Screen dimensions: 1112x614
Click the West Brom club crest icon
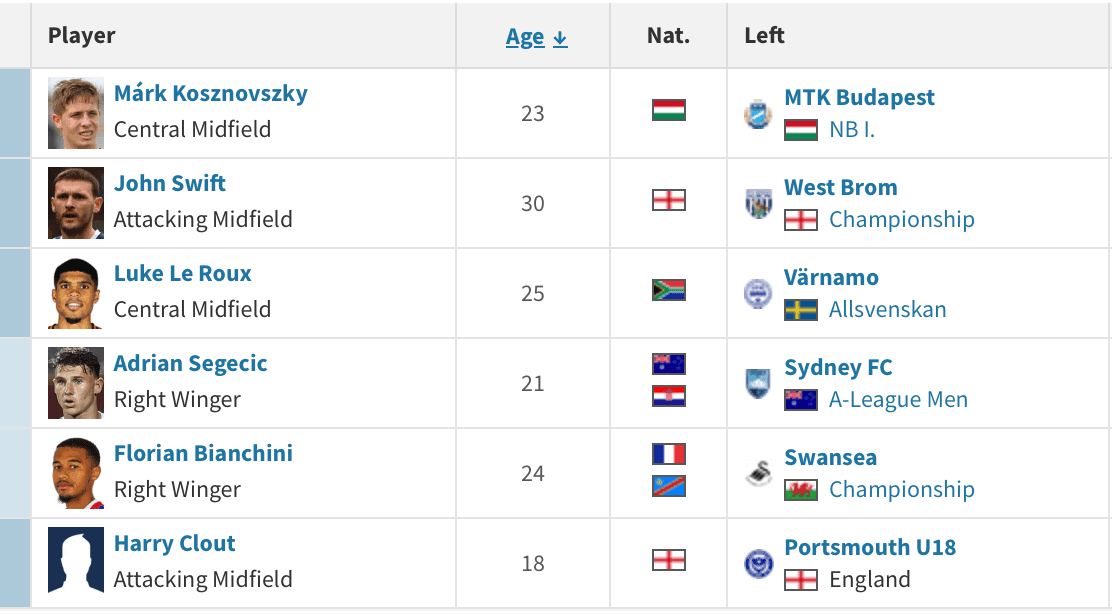pos(757,203)
